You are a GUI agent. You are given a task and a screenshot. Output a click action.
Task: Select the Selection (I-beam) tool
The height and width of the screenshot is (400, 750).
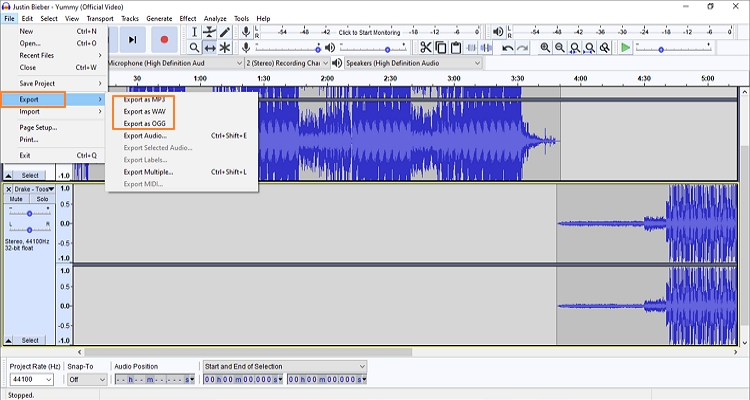click(194, 32)
